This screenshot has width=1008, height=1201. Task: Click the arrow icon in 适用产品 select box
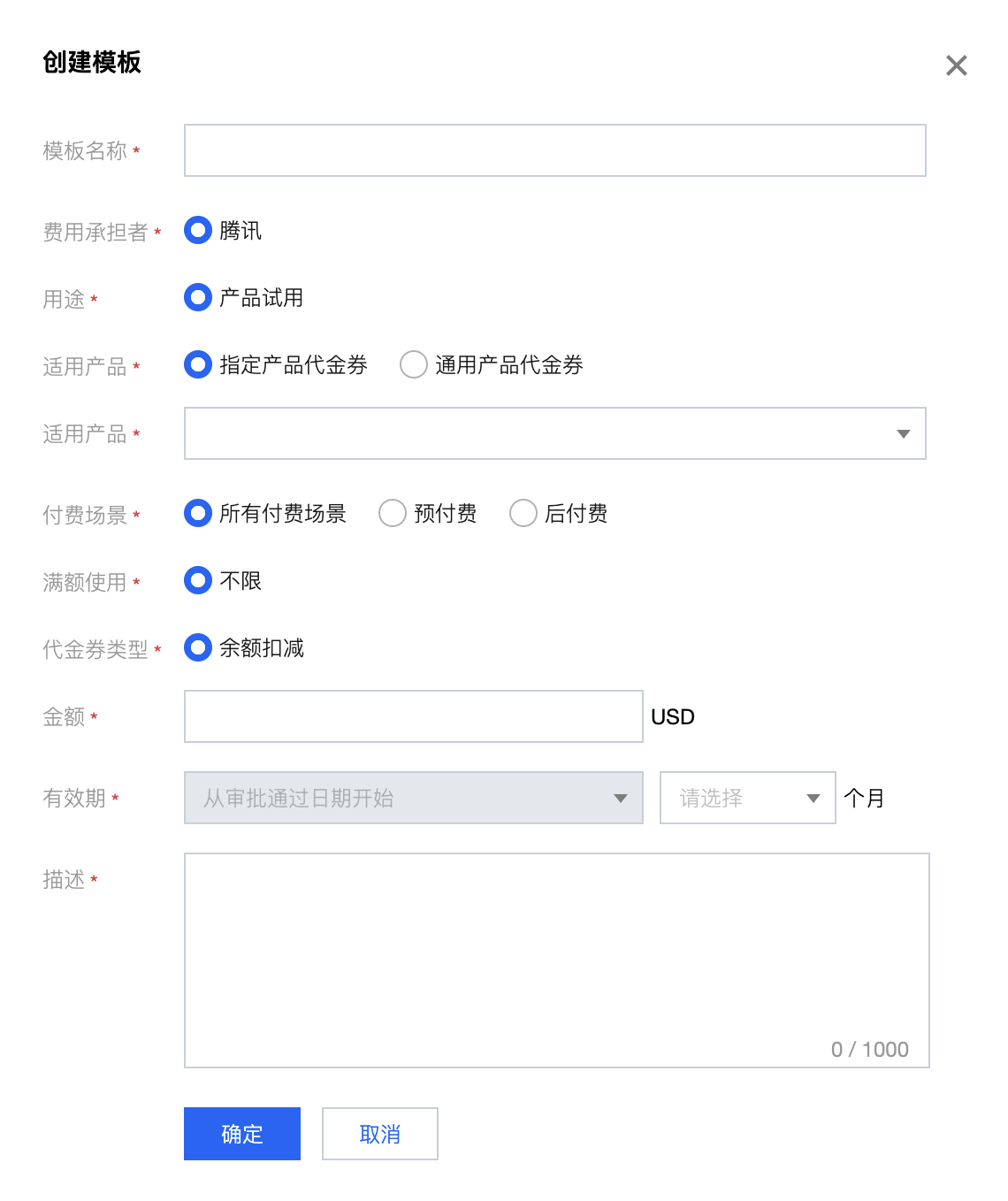click(903, 433)
